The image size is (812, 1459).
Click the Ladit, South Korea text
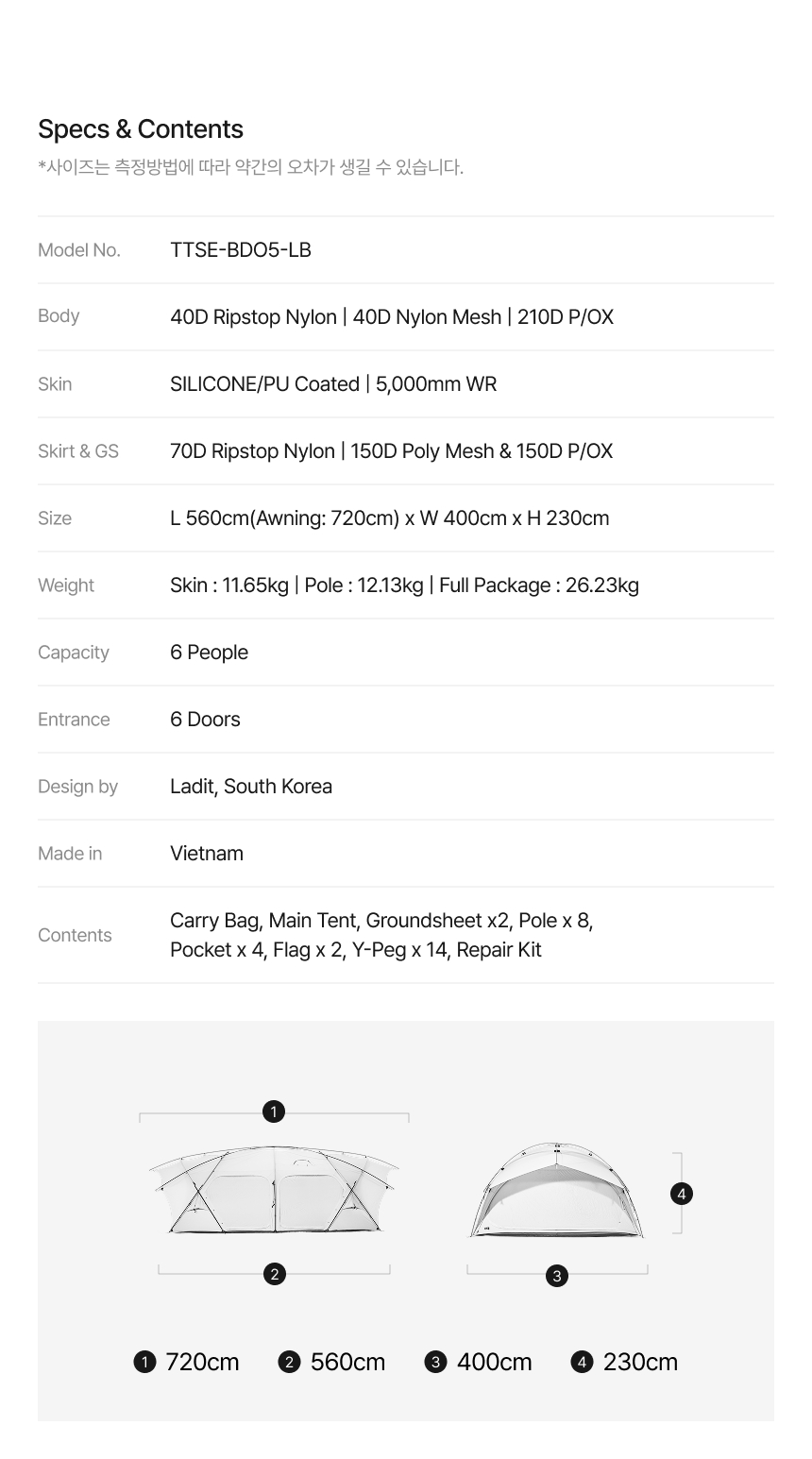click(x=251, y=787)
